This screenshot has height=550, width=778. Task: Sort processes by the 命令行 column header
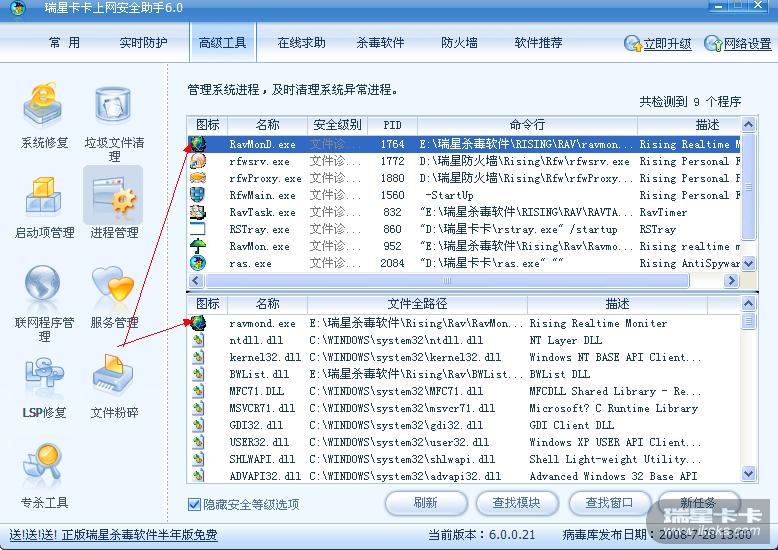(x=527, y=125)
